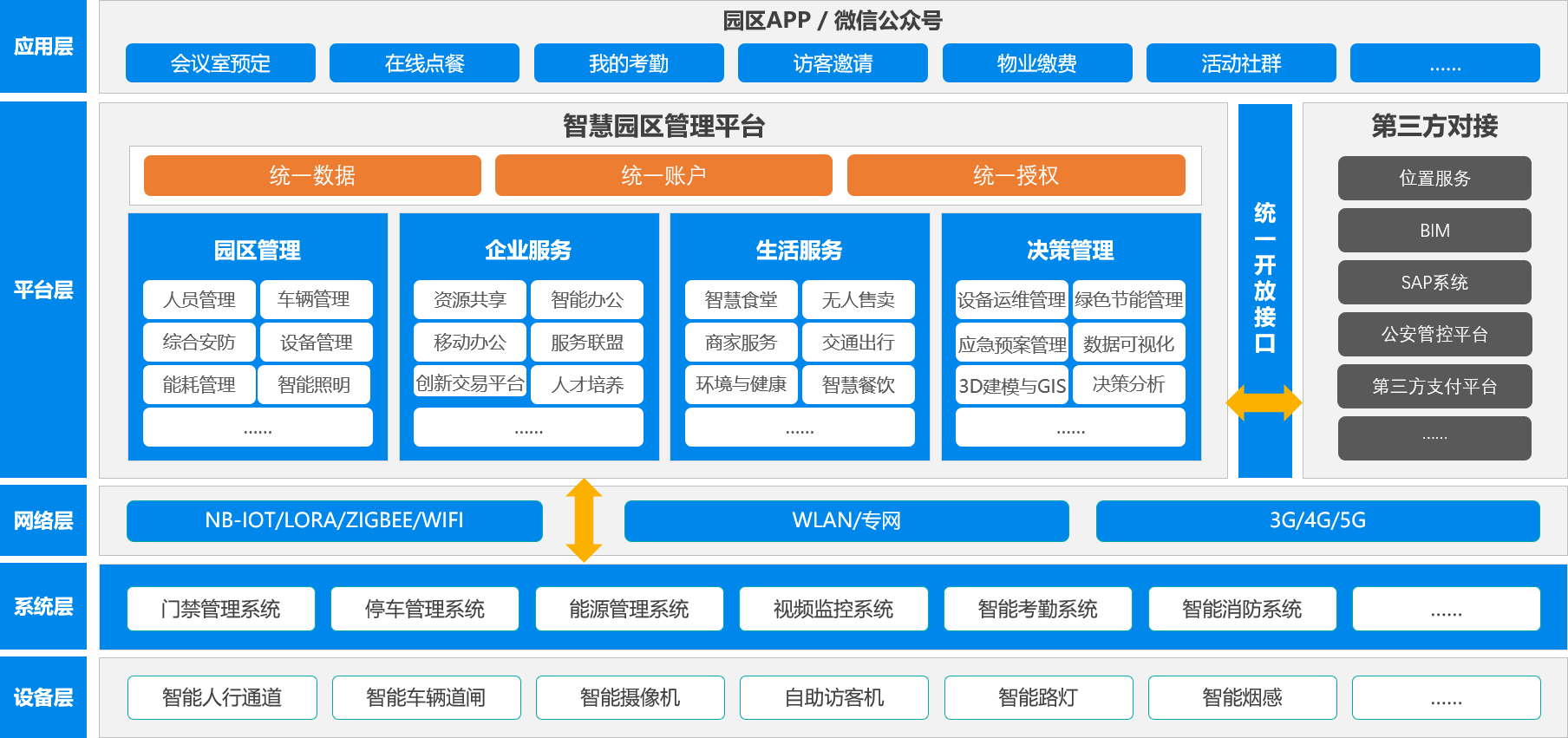The image size is (1568, 738).
Task: Select the 平台层 layer label
Action: [x=43, y=290]
